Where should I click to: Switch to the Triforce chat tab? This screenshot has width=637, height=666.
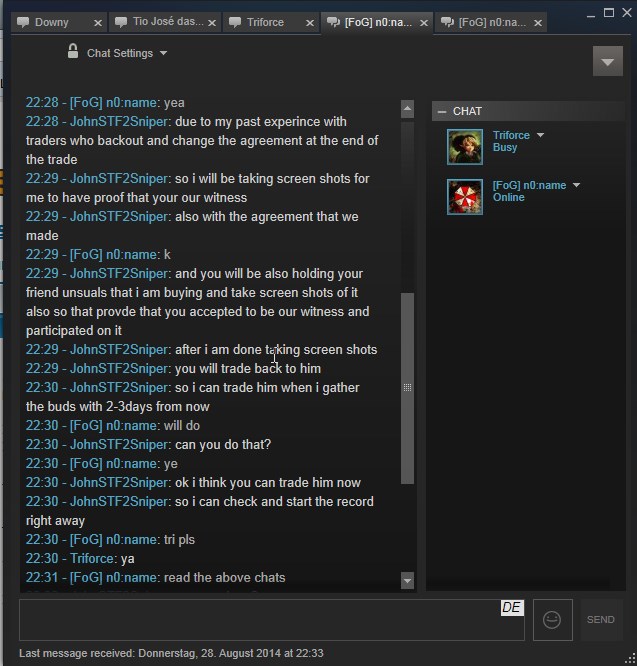coord(265,22)
